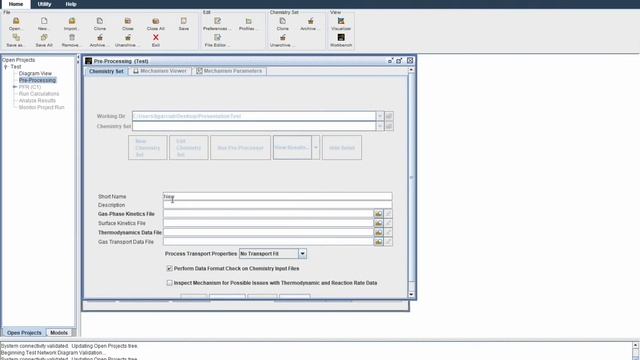The image size is (640, 360).
Task: Click Archive in the Chemistry Set group
Action: pyautogui.click(x=310, y=21)
